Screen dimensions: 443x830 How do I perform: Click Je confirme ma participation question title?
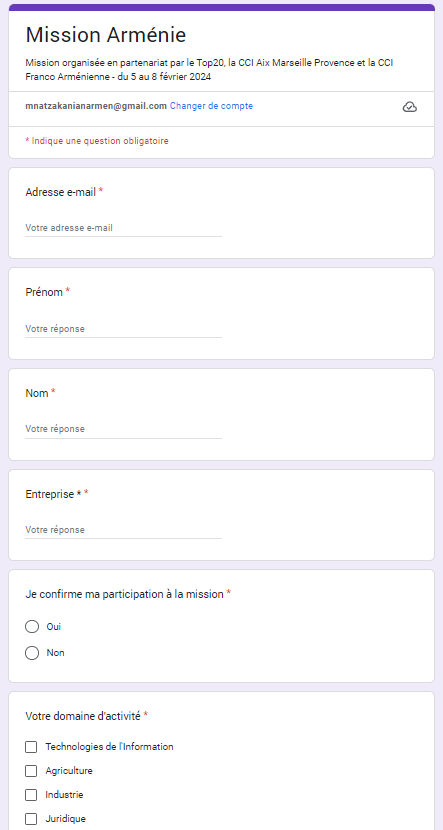coord(124,594)
